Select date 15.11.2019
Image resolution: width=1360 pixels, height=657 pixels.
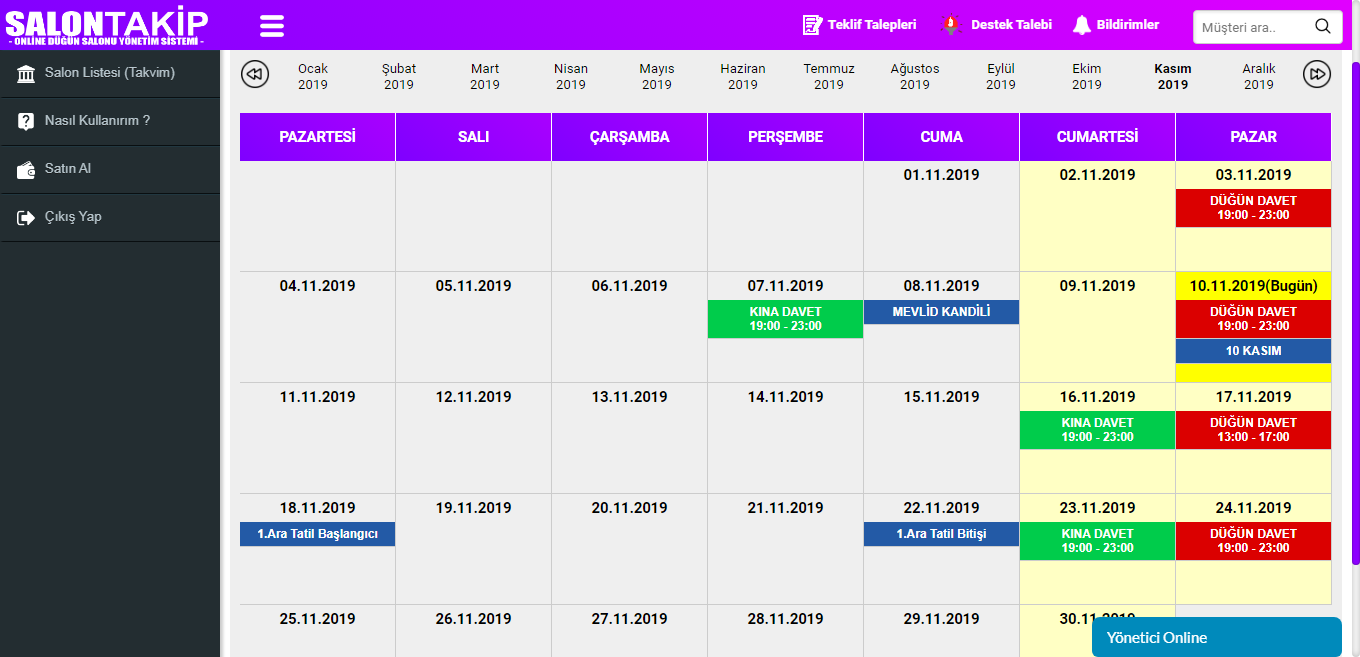pyautogui.click(x=941, y=397)
